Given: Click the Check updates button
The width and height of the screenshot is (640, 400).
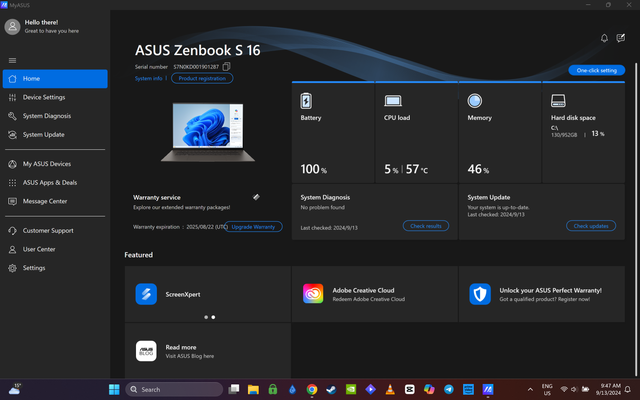Looking at the screenshot, I should [591, 226].
